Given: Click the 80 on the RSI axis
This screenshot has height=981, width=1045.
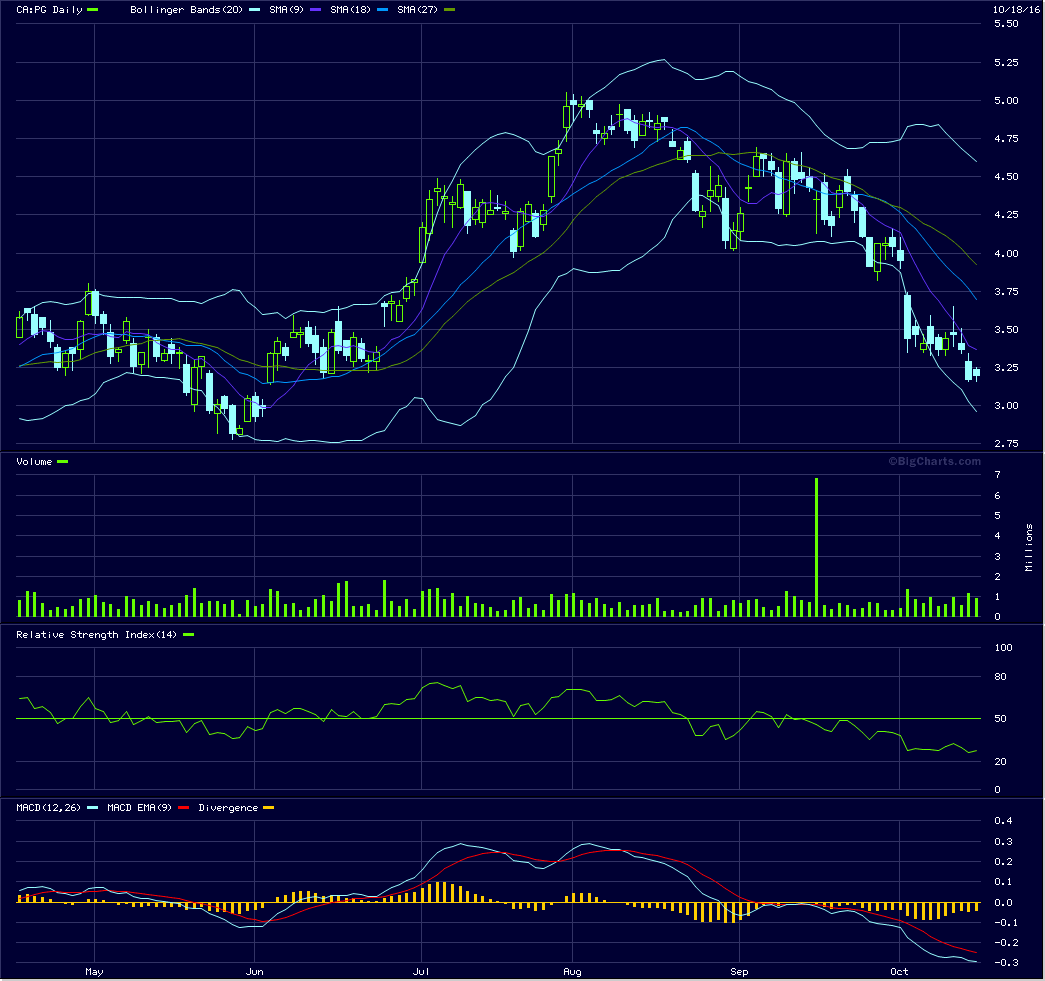Looking at the screenshot, I should 1000,676.
